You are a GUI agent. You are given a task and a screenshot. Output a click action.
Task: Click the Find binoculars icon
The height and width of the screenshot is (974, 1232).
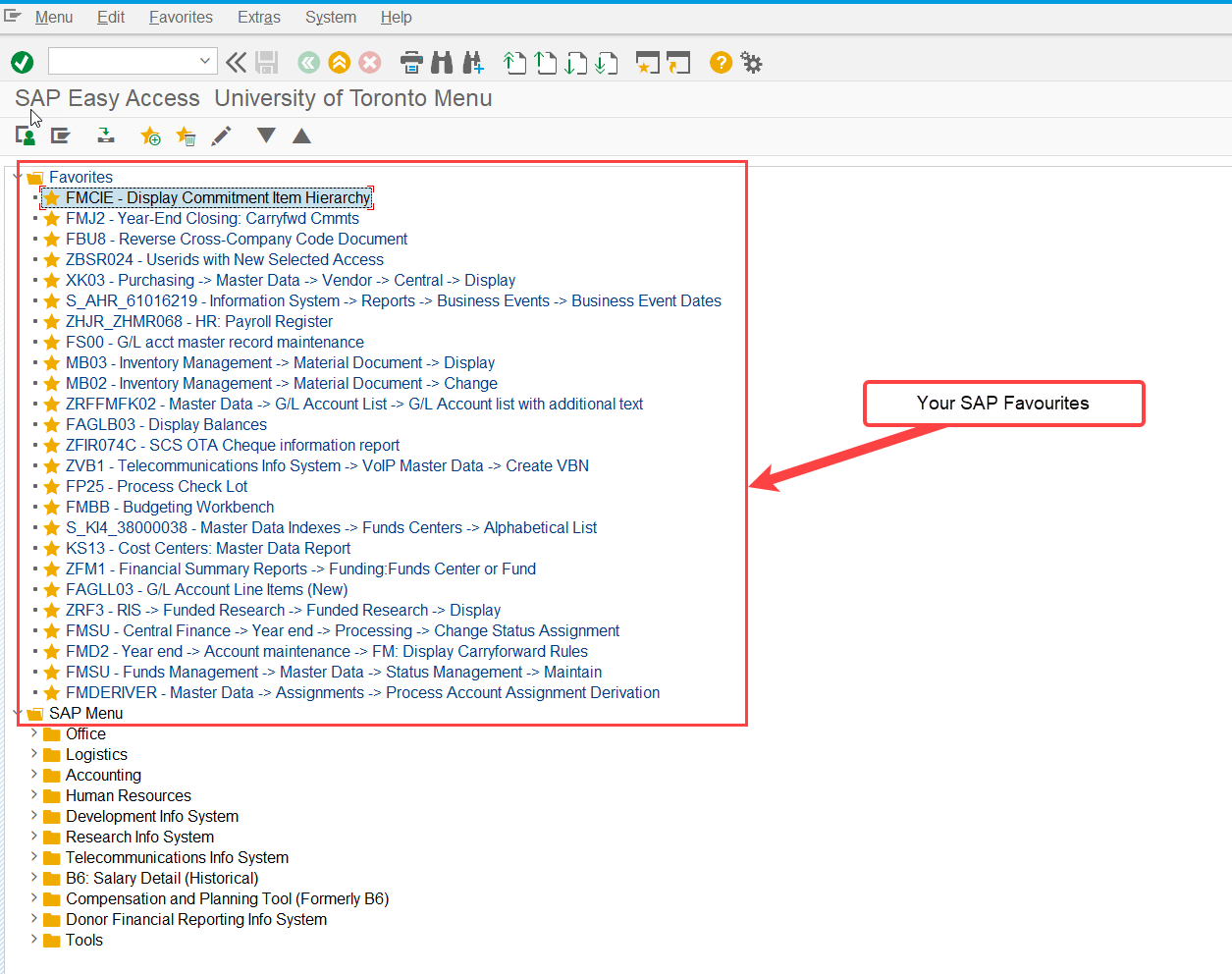[443, 63]
